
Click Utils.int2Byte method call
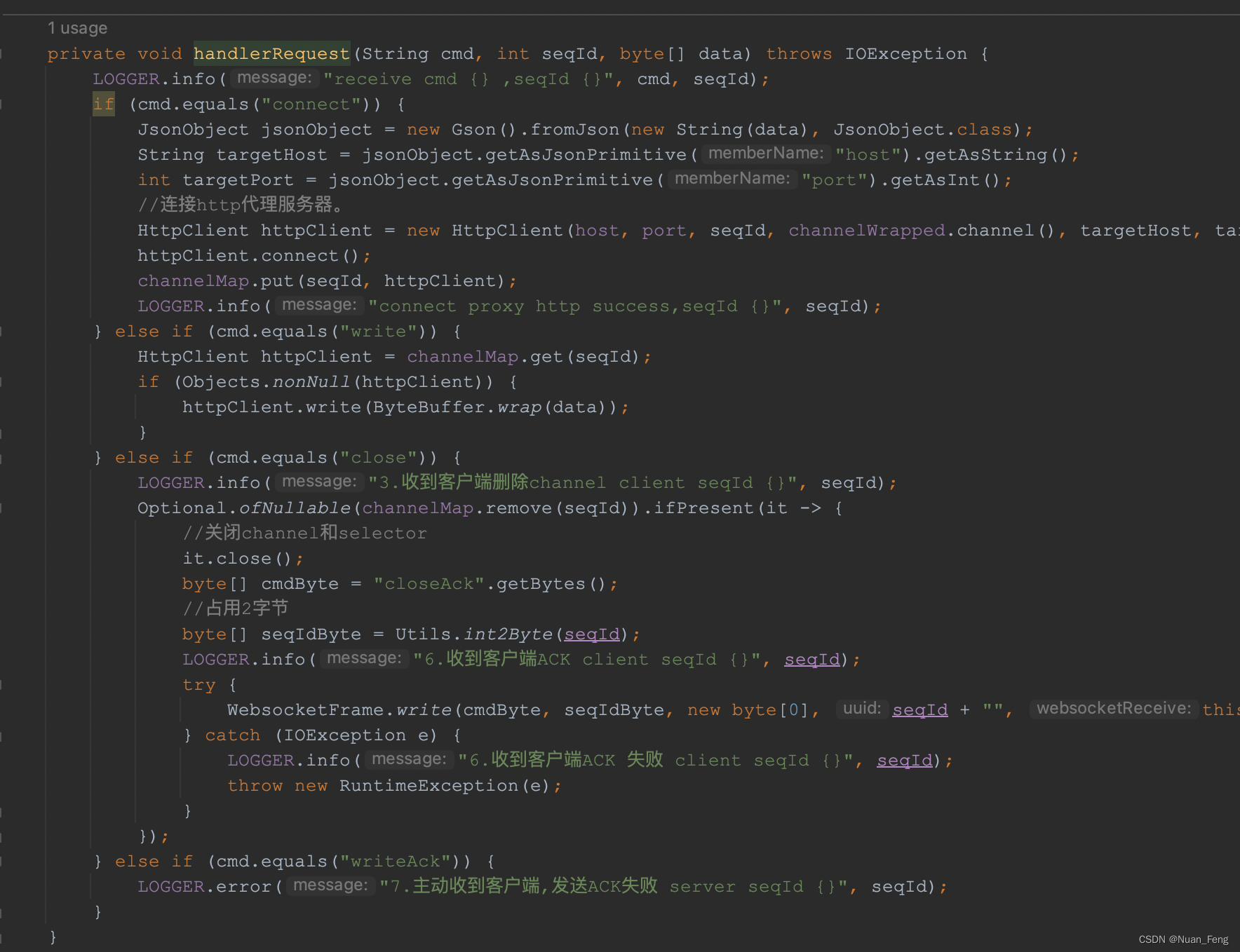pos(473,634)
